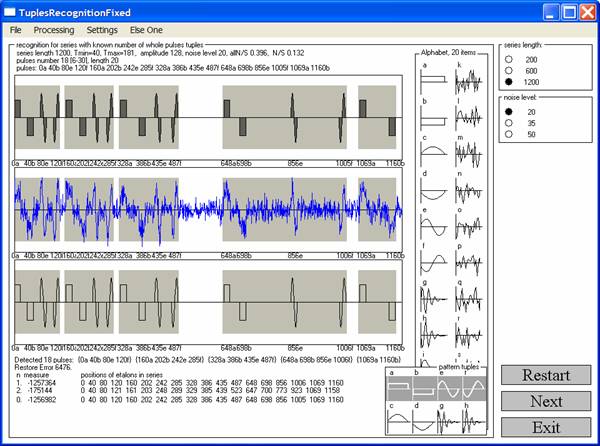Select alphabet item k noisy waveform
Viewport: 600px width, 446px height.
pyautogui.click(x=468, y=81)
